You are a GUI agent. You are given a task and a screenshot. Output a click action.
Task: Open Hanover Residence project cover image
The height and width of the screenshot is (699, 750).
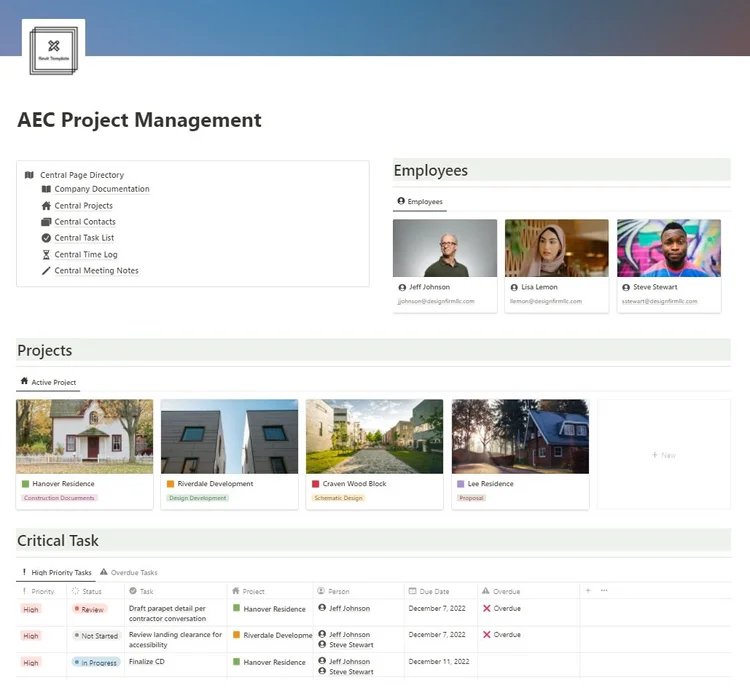pyautogui.click(x=85, y=436)
